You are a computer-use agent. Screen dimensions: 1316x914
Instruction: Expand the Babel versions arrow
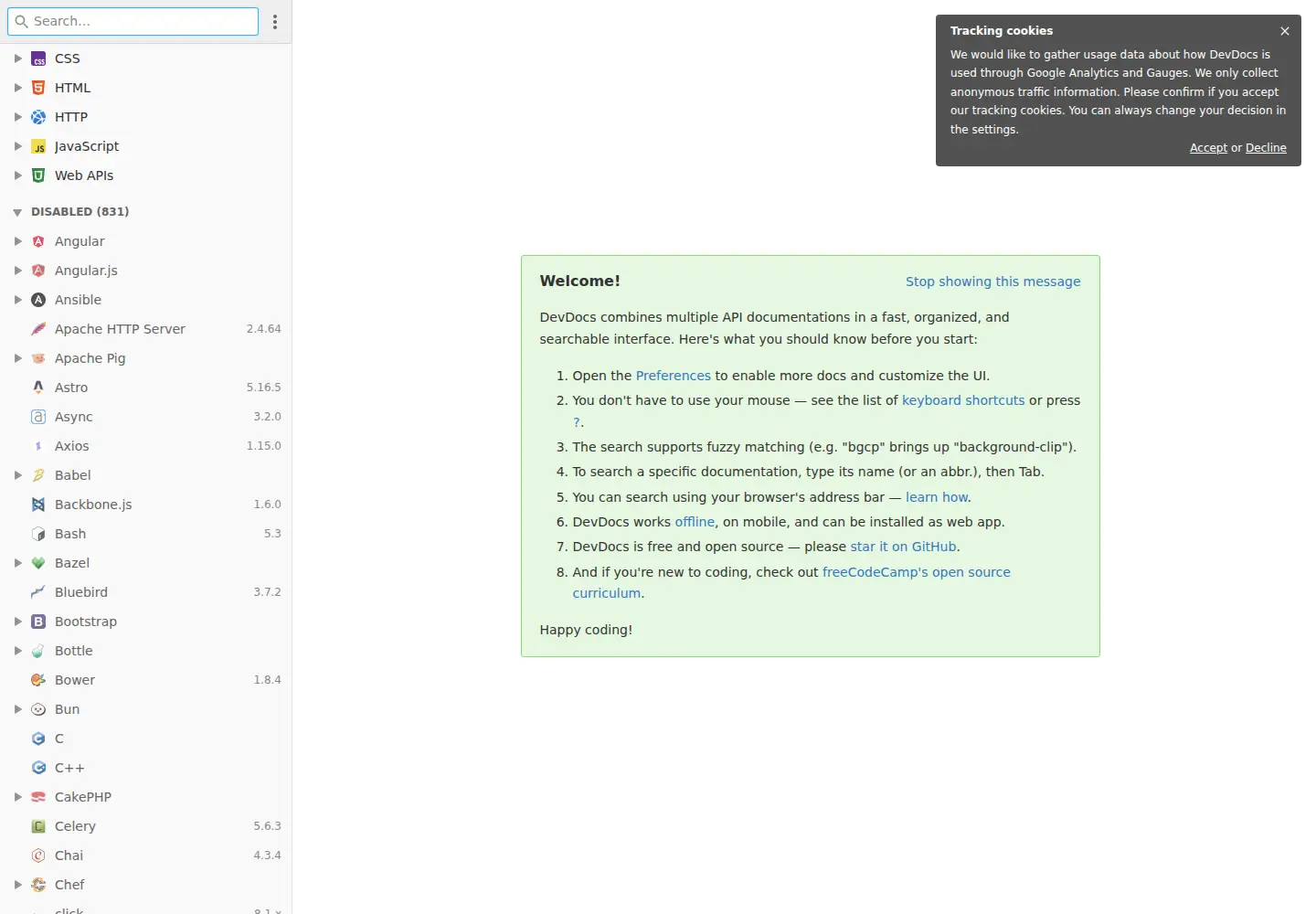click(x=17, y=475)
